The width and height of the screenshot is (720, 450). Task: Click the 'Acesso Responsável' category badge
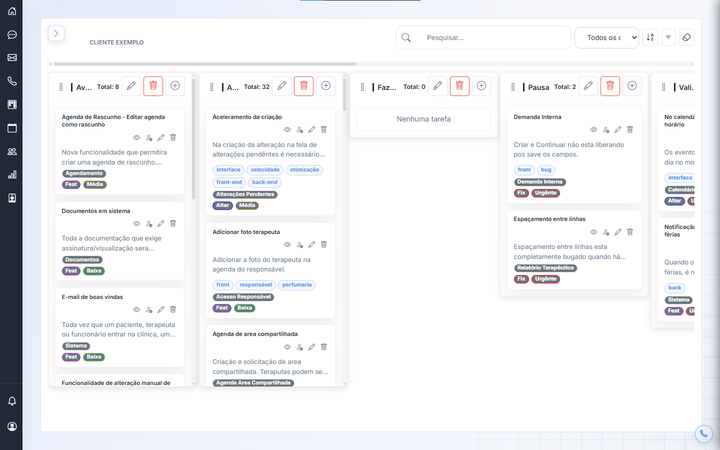(243, 297)
